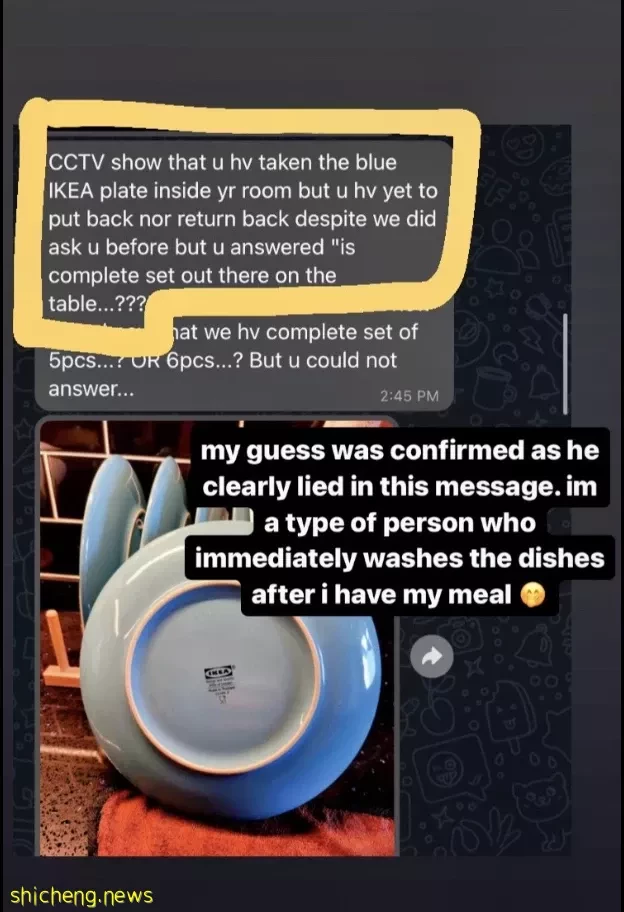Tap the '5pcs...? OR 6pcs...?' message line
Screen dimensions: 624x912
click(223, 360)
